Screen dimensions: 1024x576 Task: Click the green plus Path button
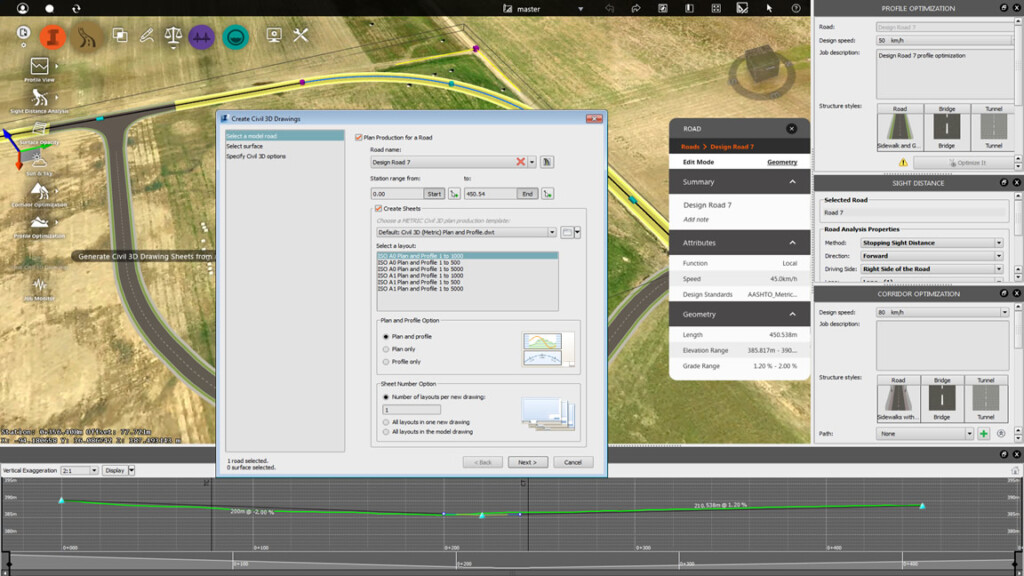pyautogui.click(x=984, y=434)
